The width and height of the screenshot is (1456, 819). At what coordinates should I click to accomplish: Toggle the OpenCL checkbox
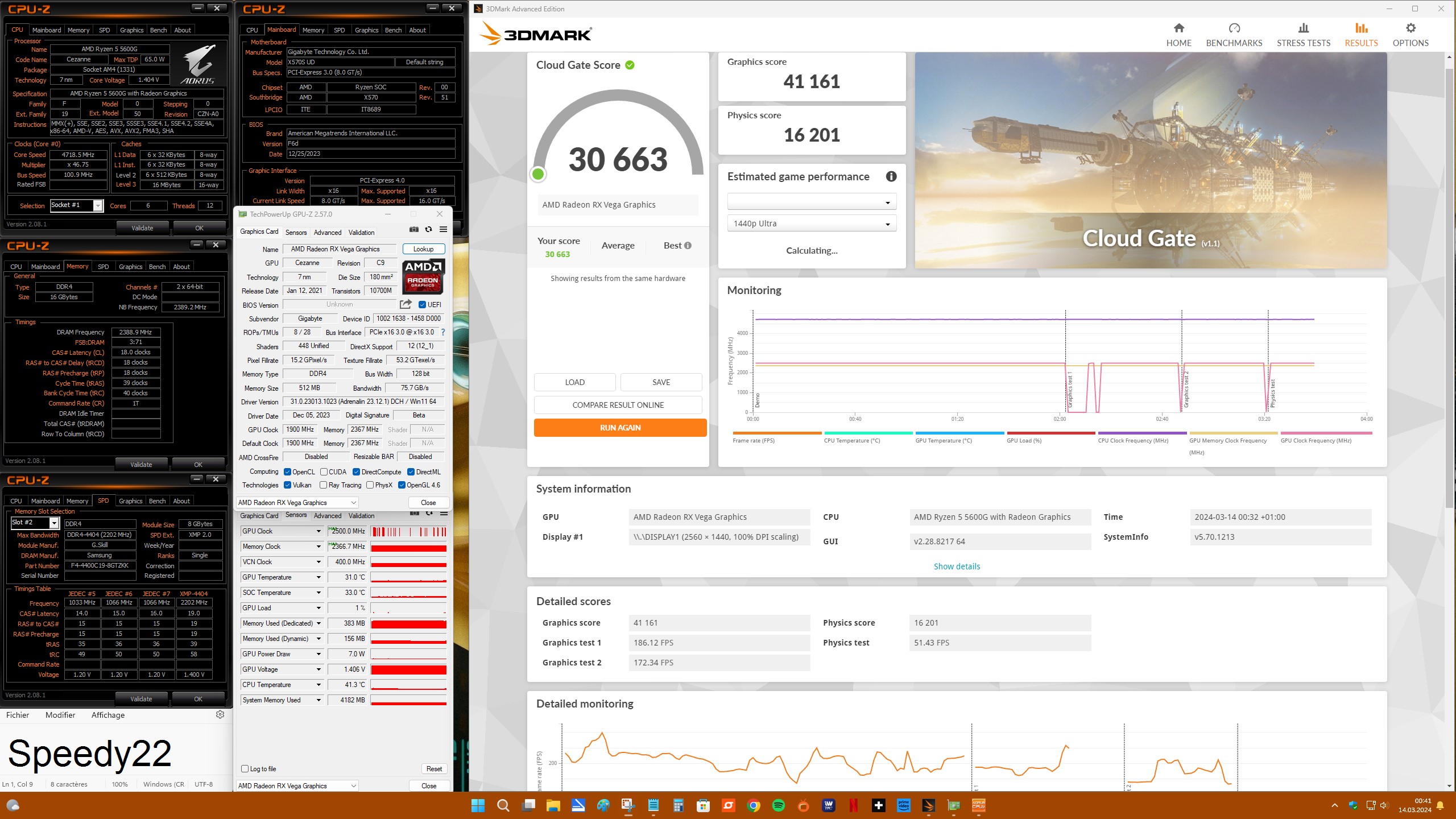click(287, 471)
